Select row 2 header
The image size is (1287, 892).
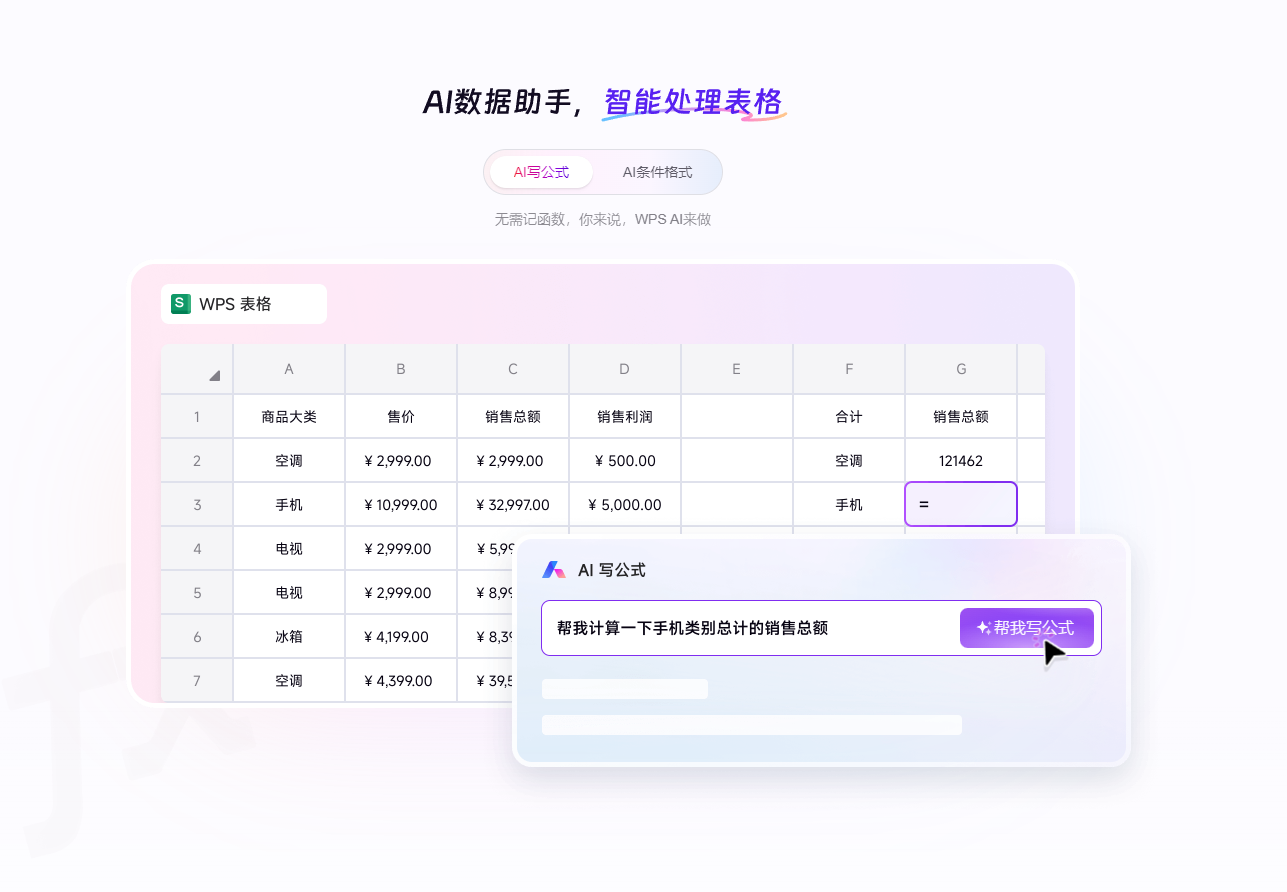pyautogui.click(x=197, y=461)
